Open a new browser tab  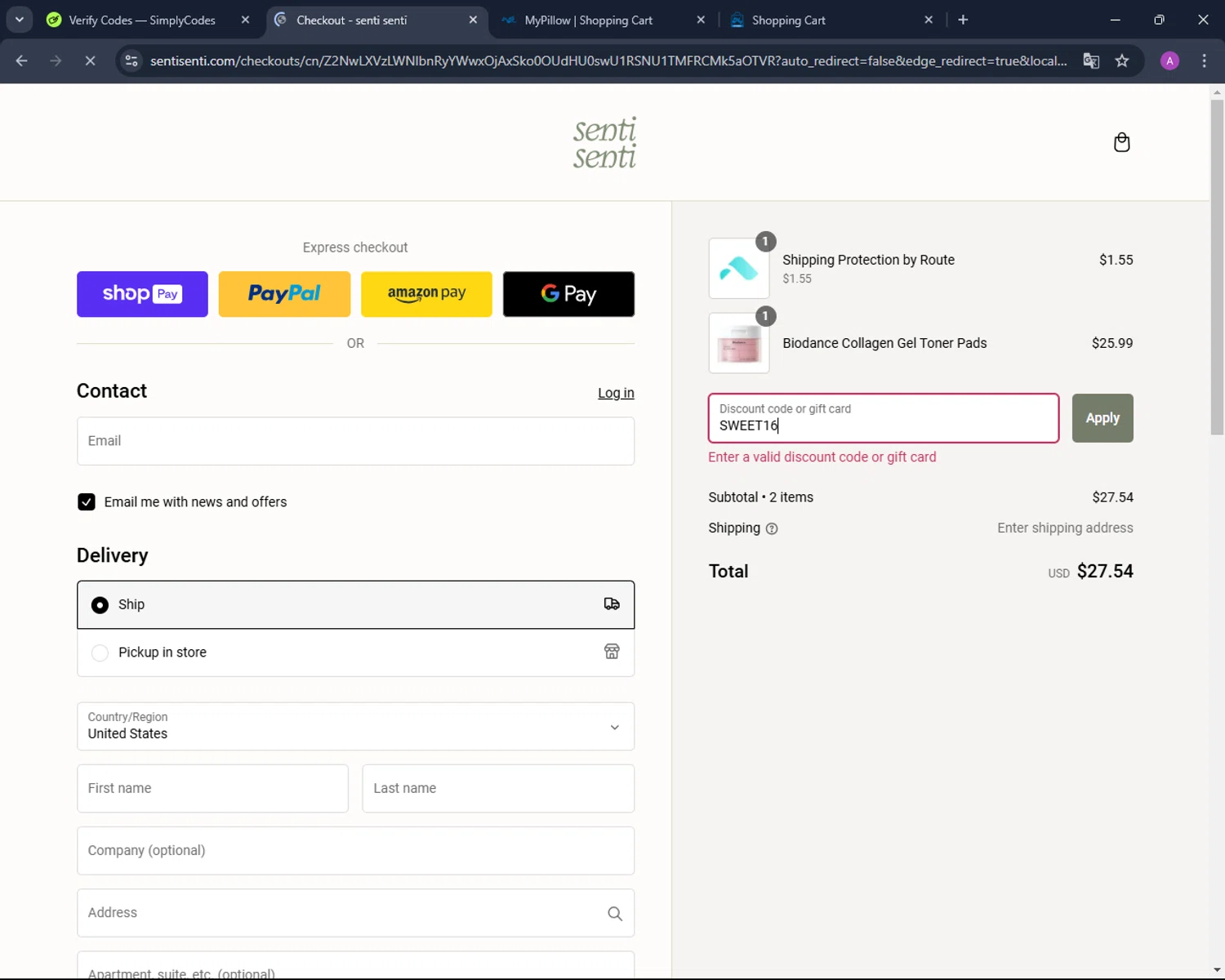point(963,20)
